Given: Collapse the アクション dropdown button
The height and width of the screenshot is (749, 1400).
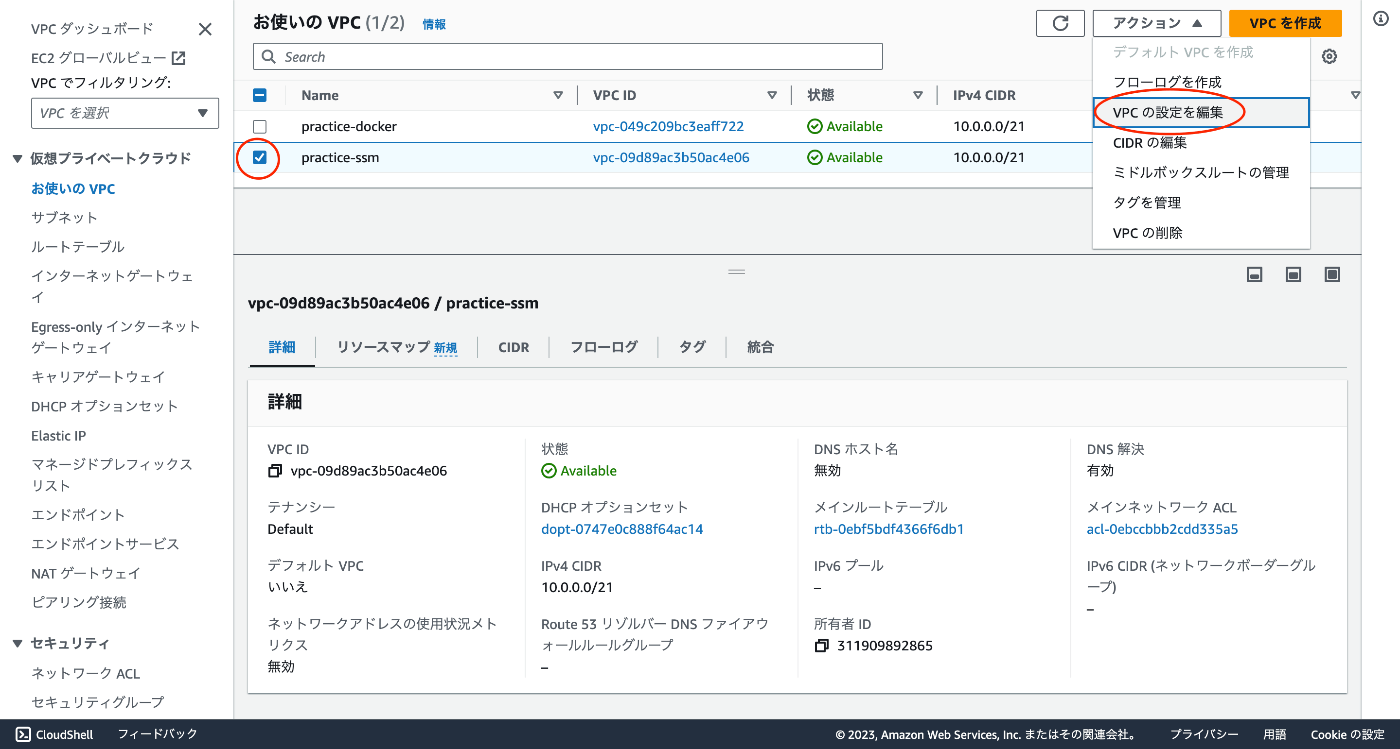Looking at the screenshot, I should point(1157,23).
